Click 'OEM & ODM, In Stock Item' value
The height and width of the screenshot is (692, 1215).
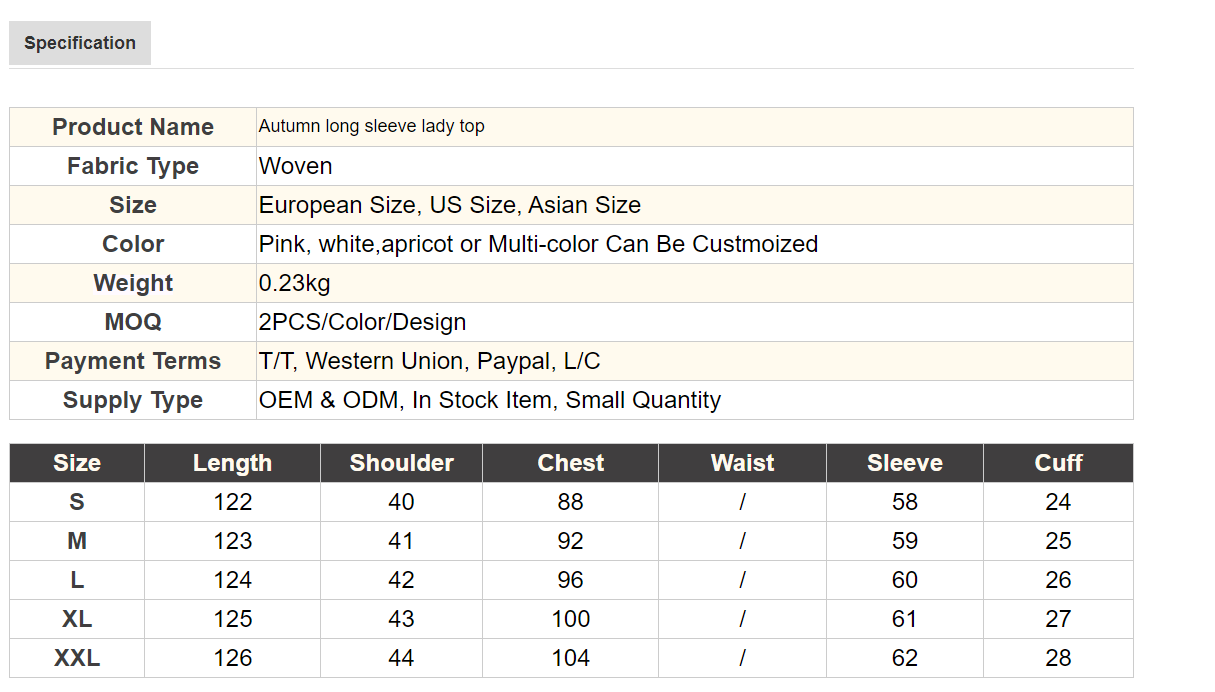click(x=490, y=400)
